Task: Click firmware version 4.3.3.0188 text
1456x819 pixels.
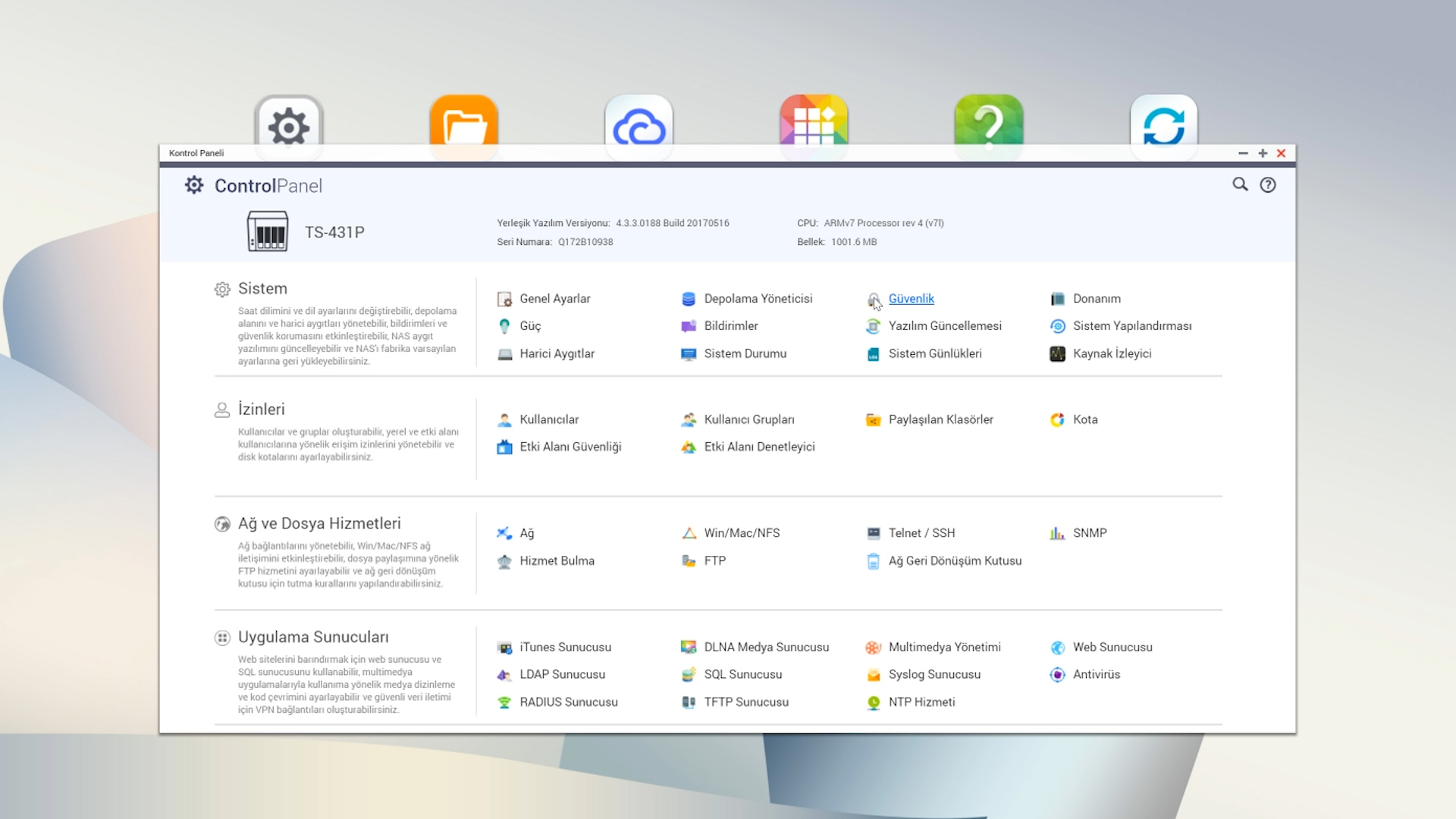Action: point(672,223)
